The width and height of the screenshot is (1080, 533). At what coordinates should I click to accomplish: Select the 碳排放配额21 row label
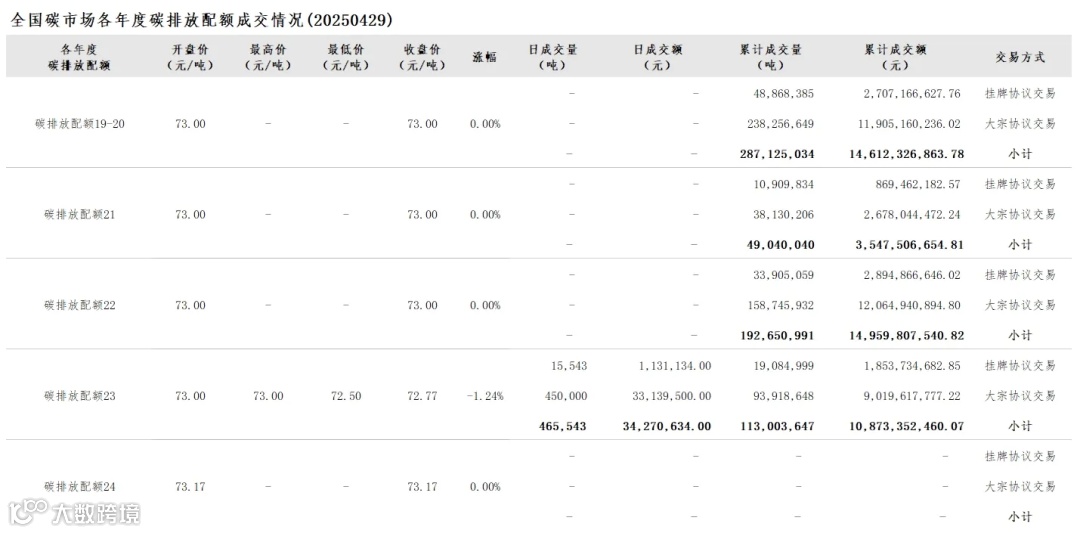coord(79,215)
